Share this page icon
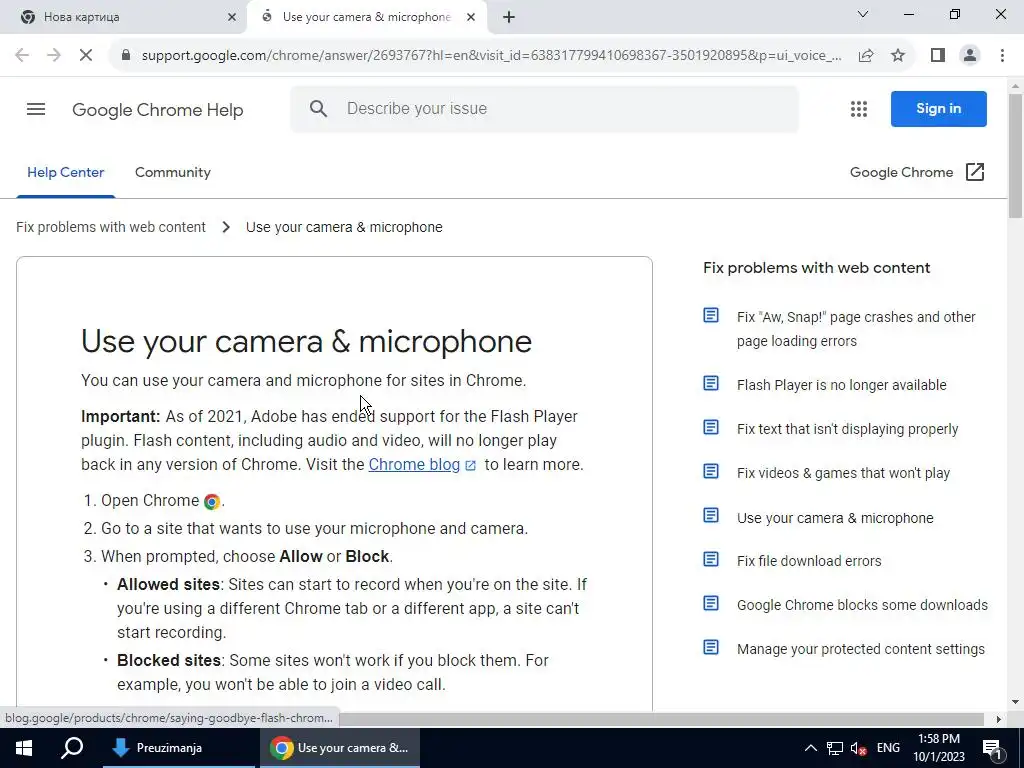This screenshot has width=1024, height=768. click(x=866, y=56)
